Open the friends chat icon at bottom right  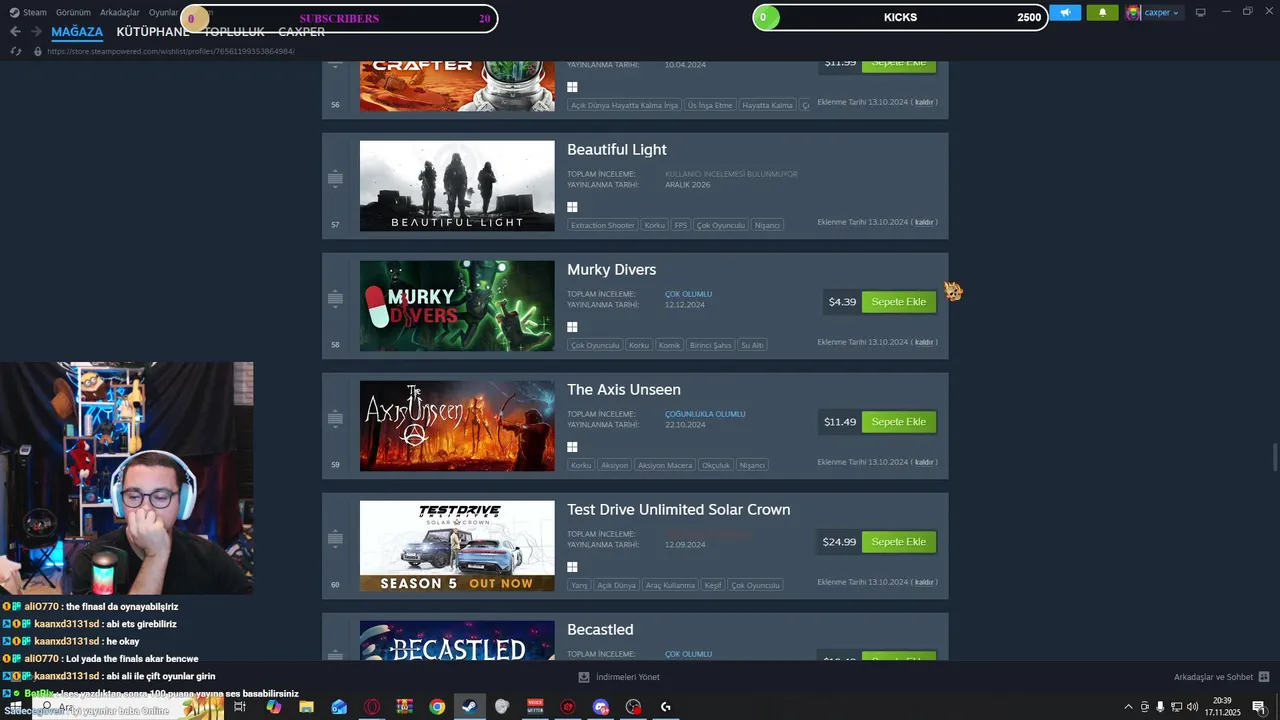(1264, 677)
